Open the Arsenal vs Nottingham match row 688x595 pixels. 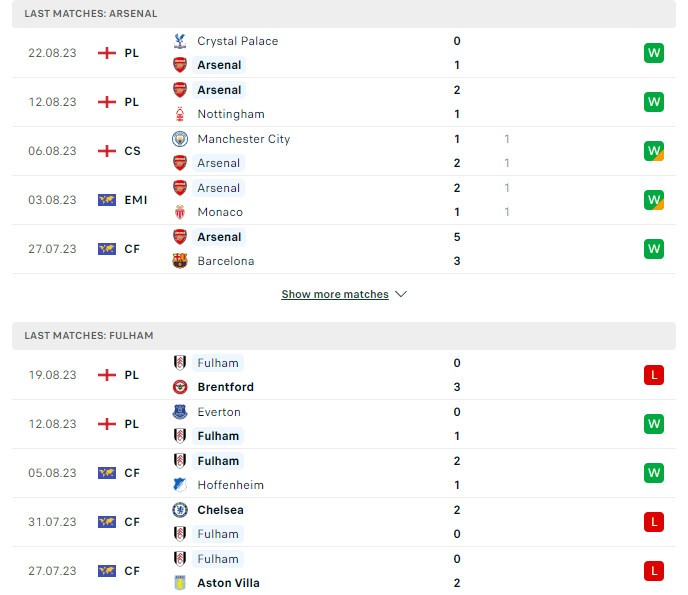340,102
